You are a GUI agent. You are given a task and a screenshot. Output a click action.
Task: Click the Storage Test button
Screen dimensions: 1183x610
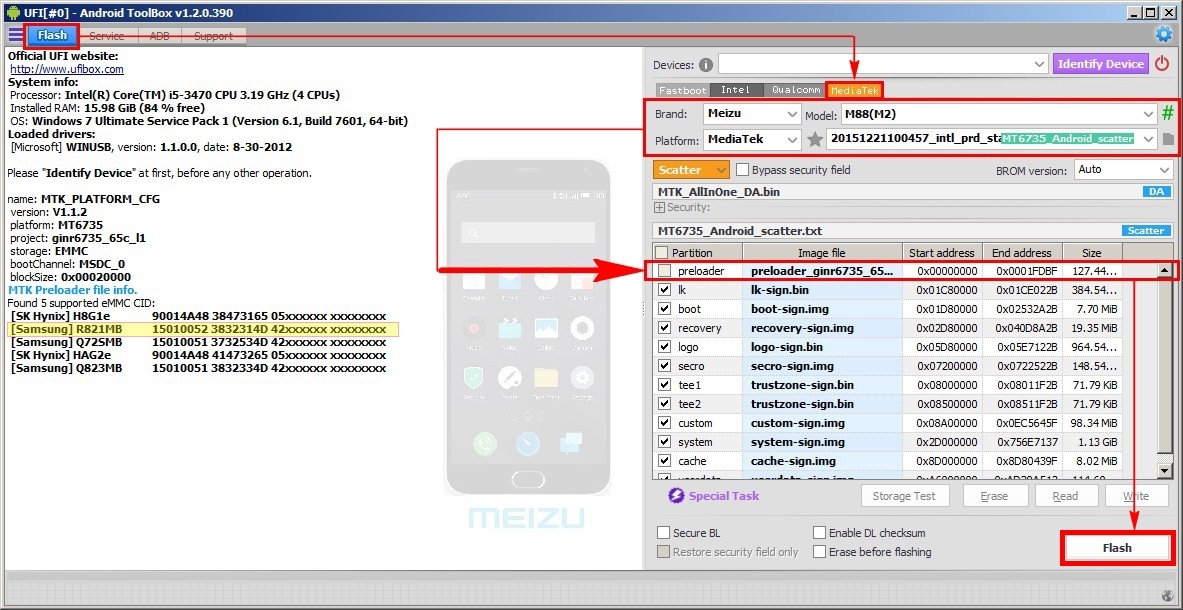(x=904, y=495)
